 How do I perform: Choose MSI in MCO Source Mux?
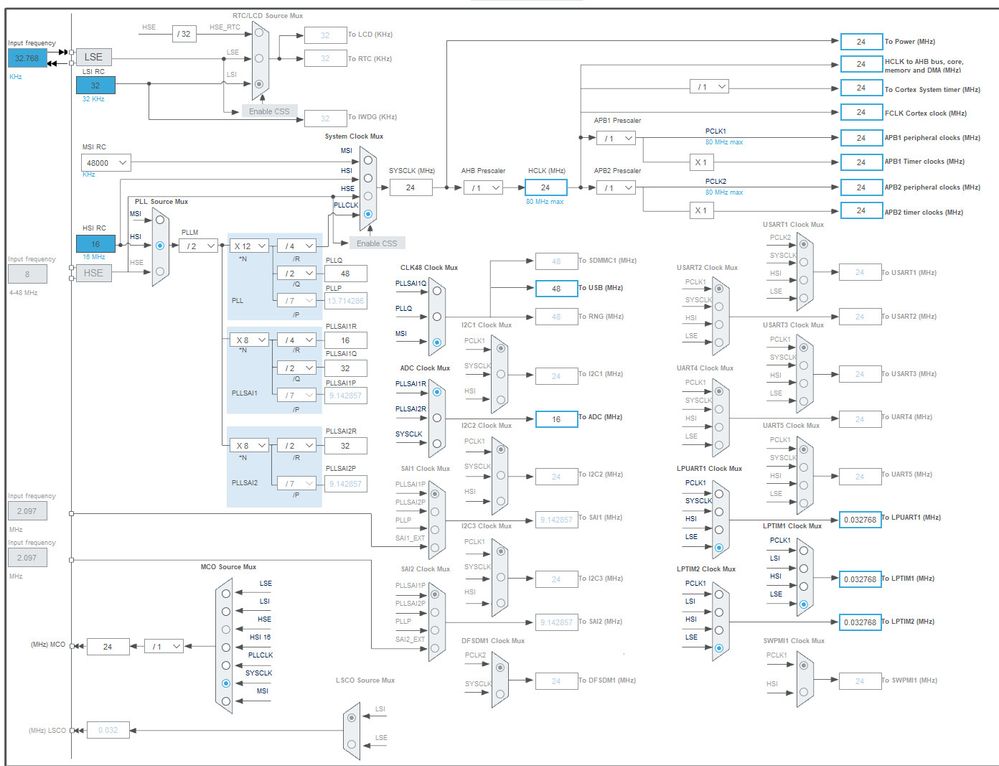(226, 701)
